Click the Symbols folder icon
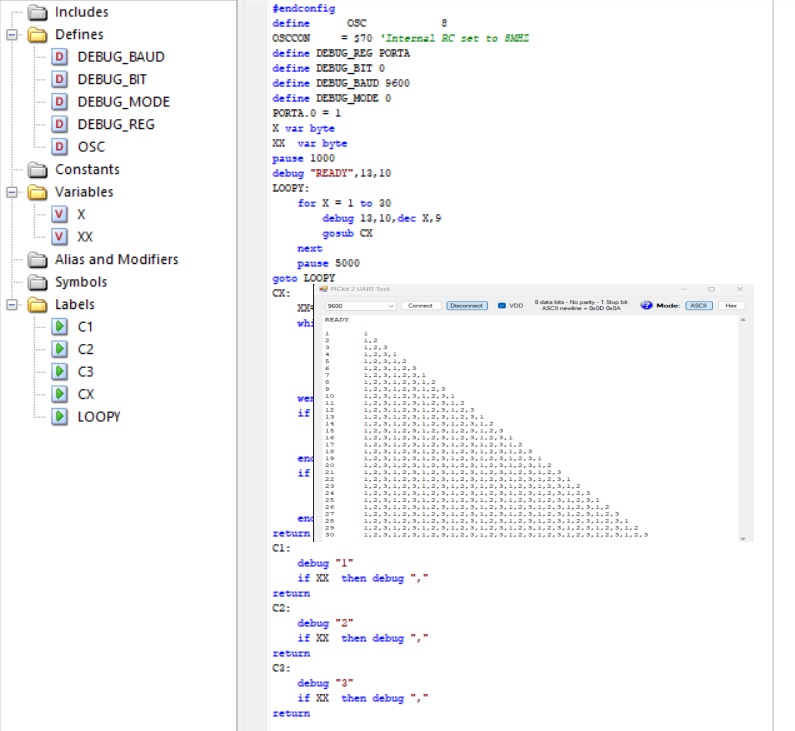The height and width of the screenshot is (731, 795). pyautogui.click(x=38, y=282)
